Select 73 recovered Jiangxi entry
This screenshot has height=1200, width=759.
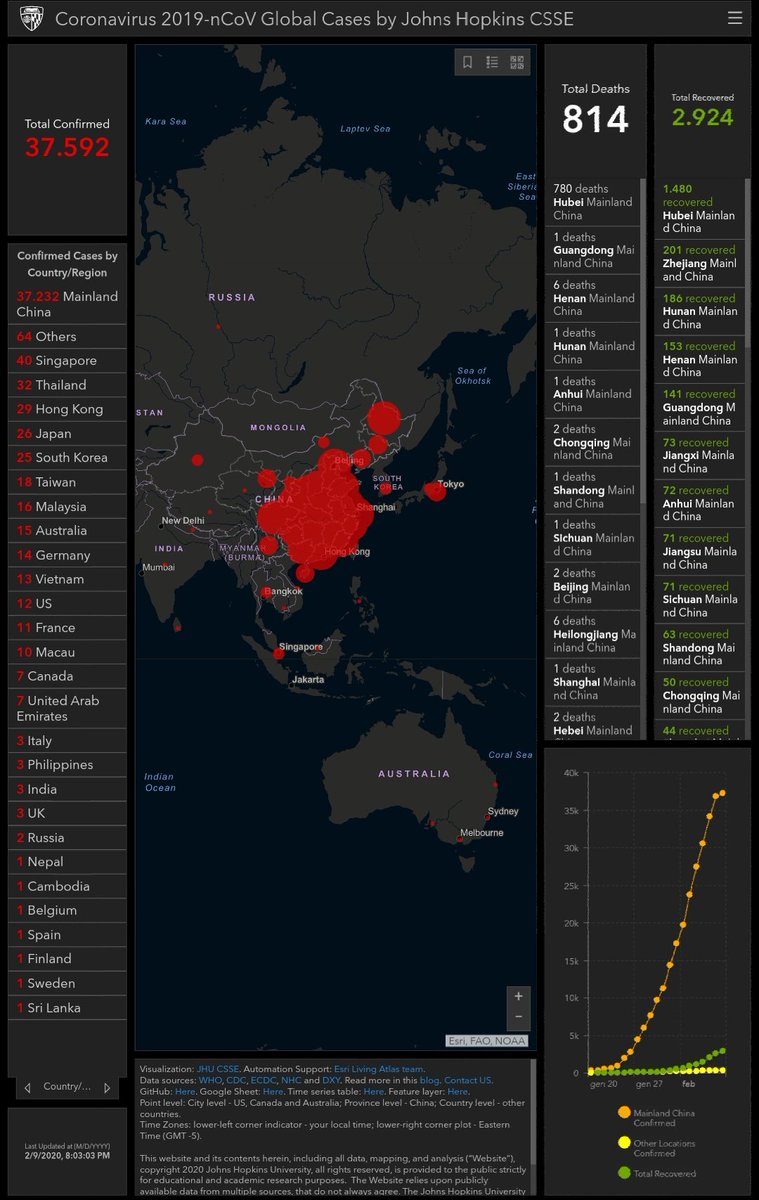(700, 455)
